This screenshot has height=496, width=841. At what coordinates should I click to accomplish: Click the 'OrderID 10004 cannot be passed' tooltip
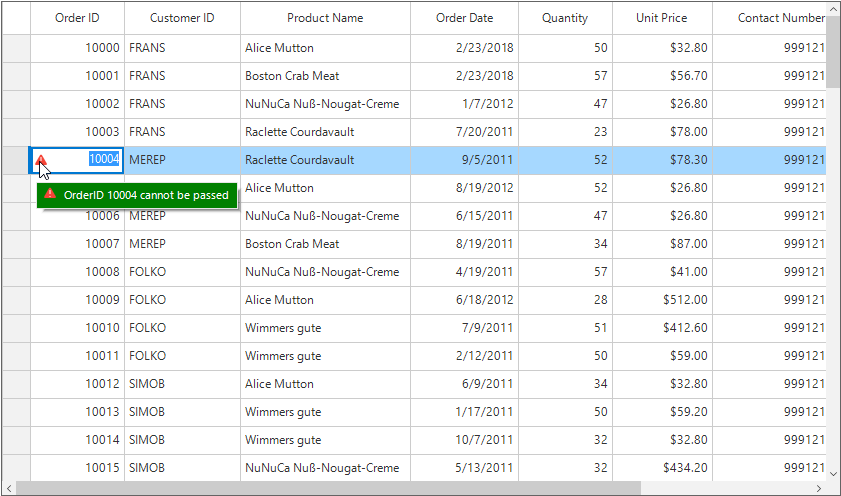[x=137, y=195]
